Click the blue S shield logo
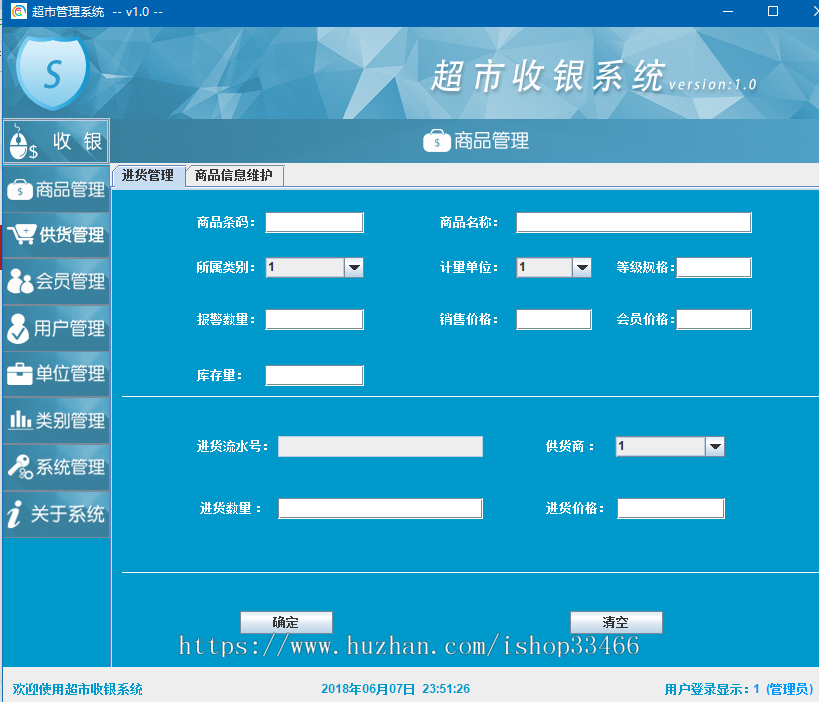 (52, 73)
